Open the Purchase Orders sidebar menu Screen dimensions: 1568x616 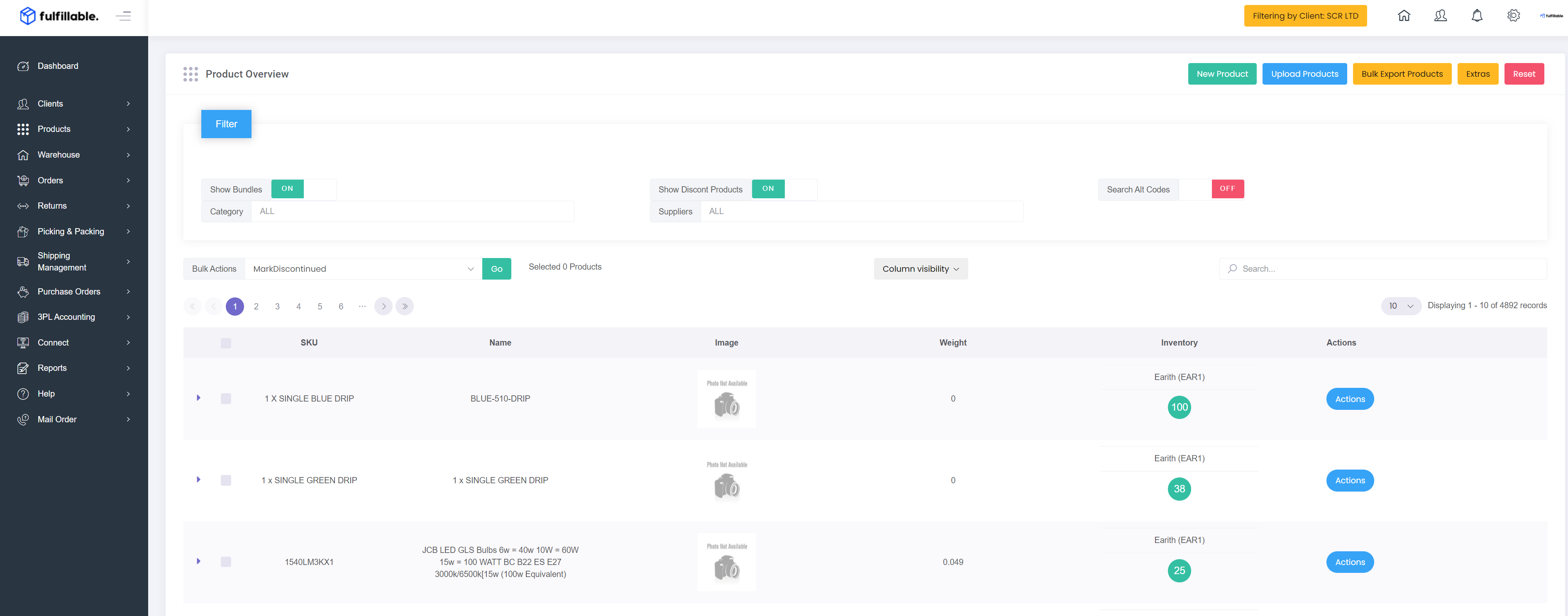[73, 291]
